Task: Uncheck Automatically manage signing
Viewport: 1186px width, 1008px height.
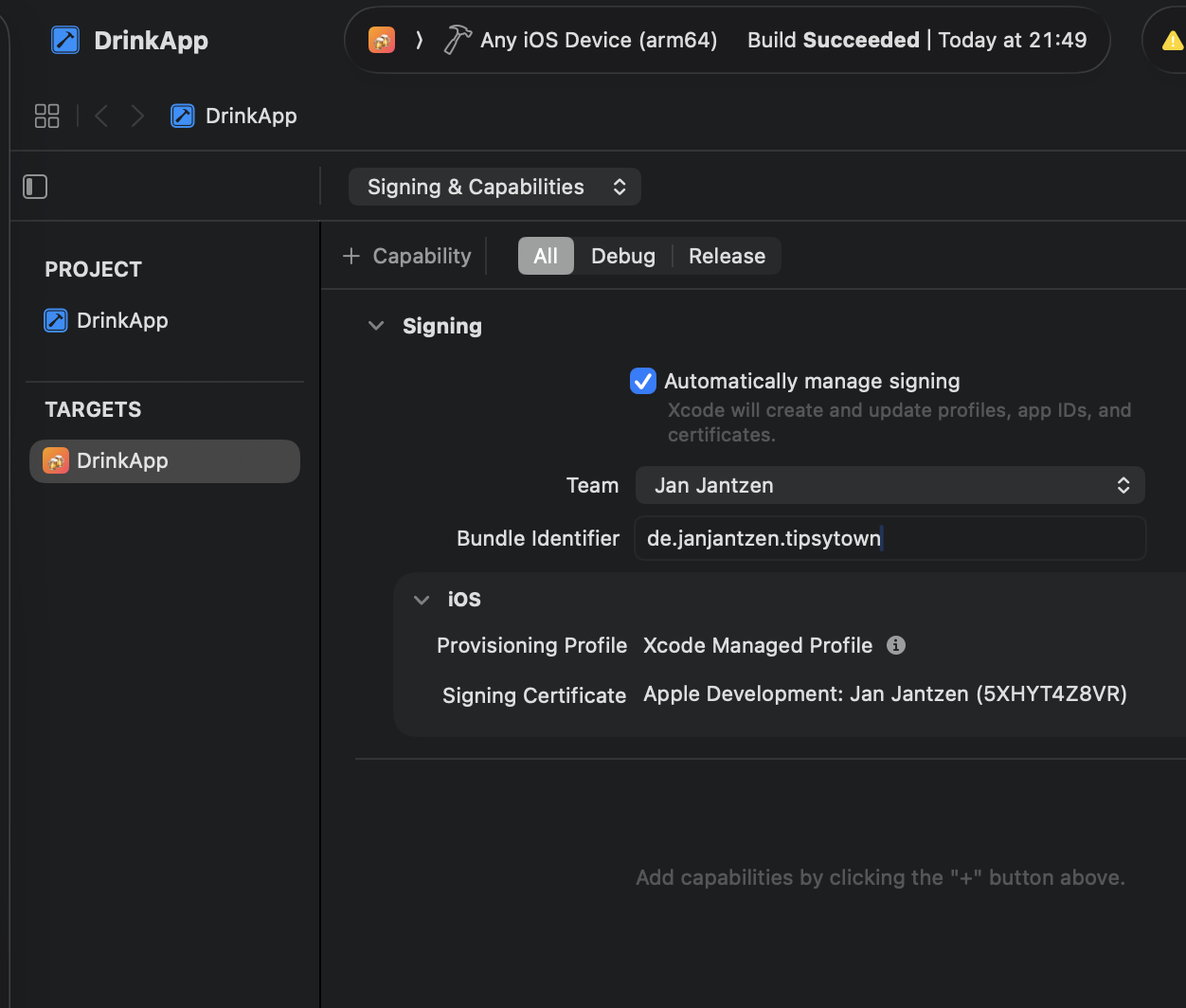Action: 643,381
